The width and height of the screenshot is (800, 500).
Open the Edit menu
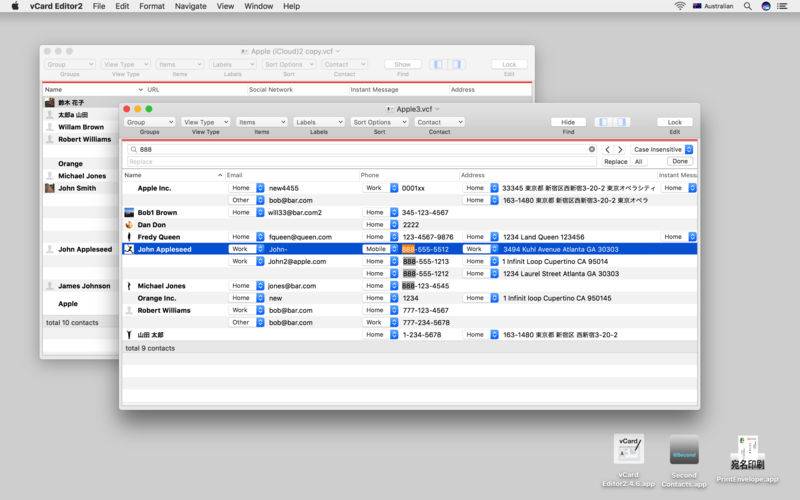coord(122,6)
